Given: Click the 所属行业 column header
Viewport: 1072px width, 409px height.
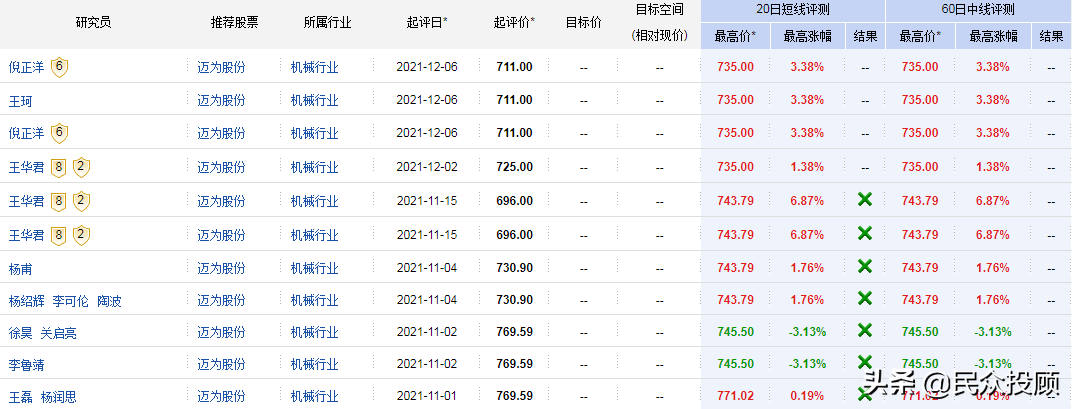Looking at the screenshot, I should (327, 23).
